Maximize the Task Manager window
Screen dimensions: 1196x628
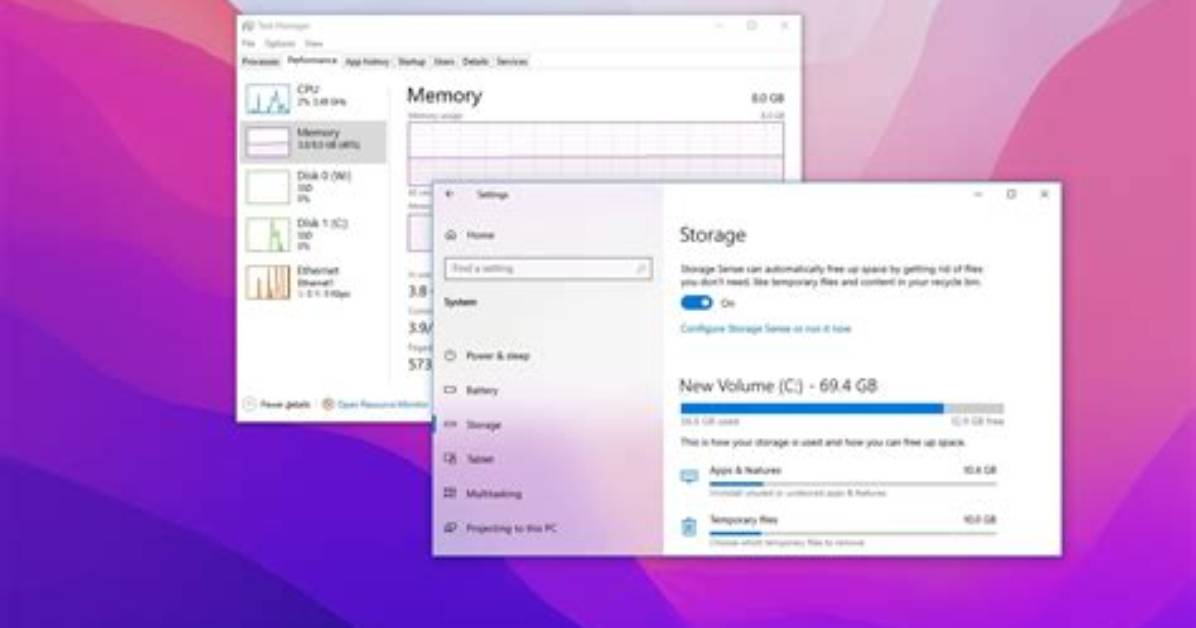(x=752, y=26)
